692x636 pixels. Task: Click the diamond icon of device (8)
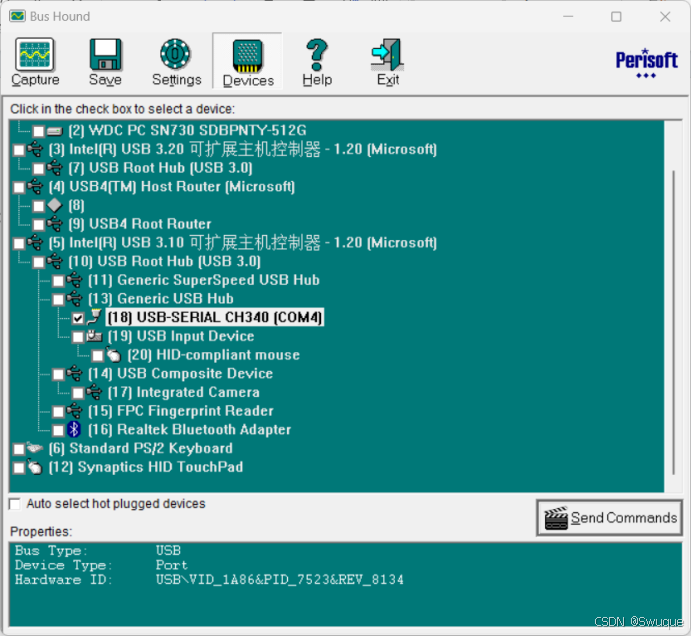54,205
